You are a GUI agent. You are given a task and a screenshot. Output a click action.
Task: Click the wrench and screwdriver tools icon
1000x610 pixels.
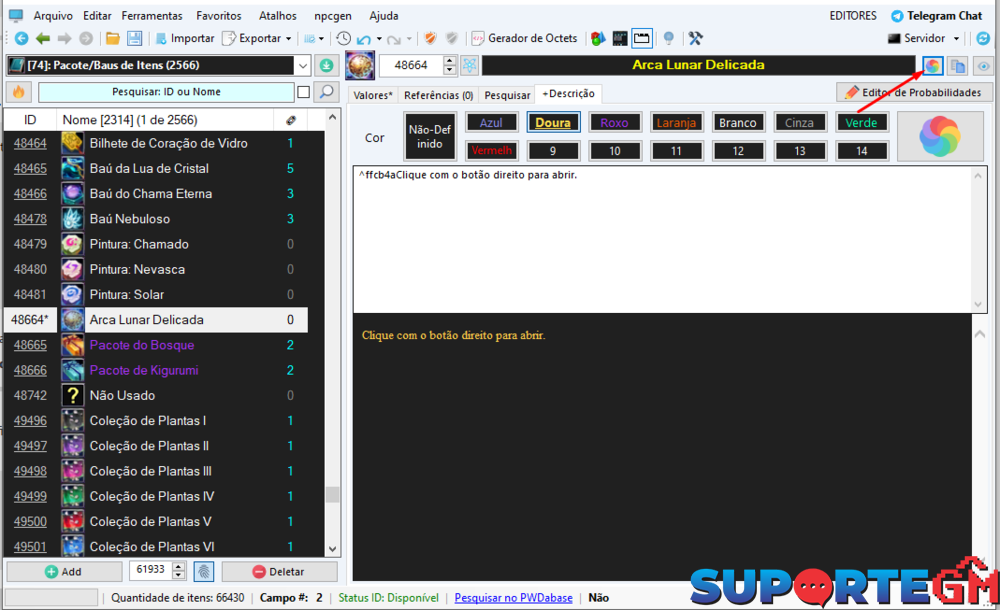(x=696, y=38)
